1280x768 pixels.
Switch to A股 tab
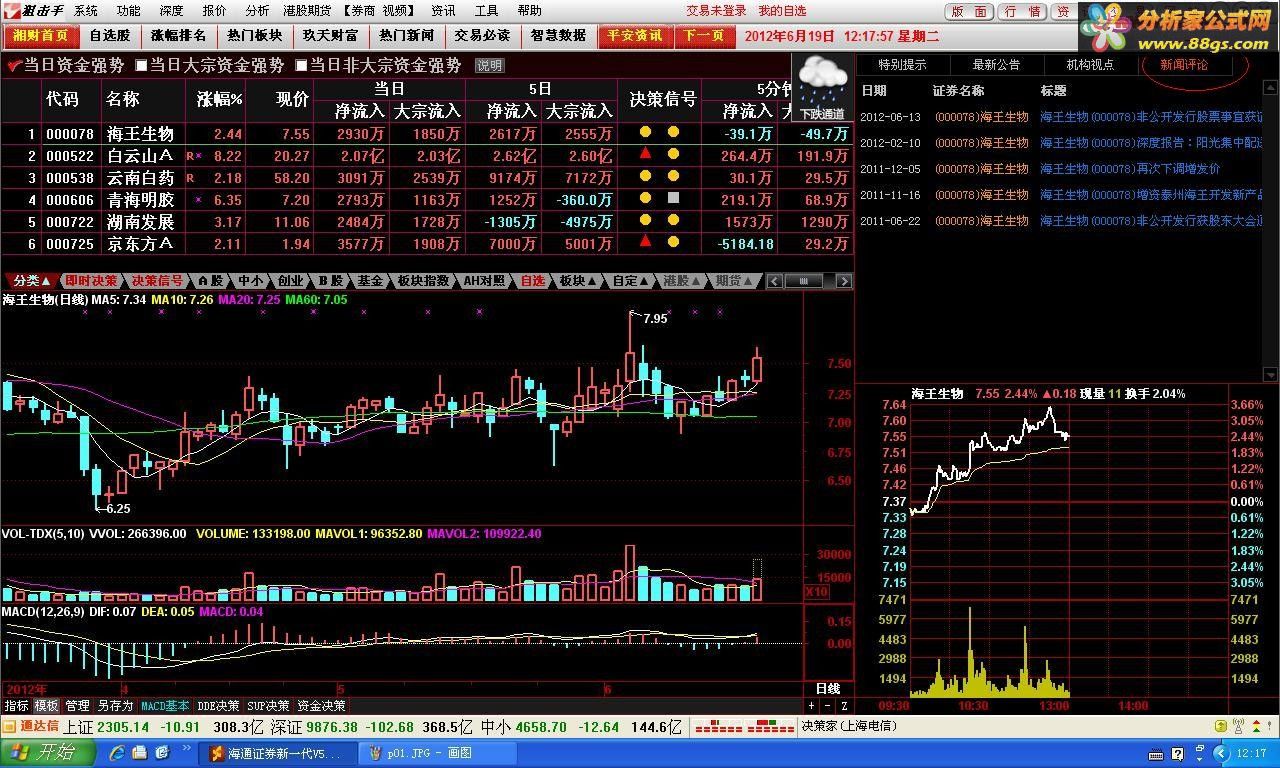coord(210,281)
